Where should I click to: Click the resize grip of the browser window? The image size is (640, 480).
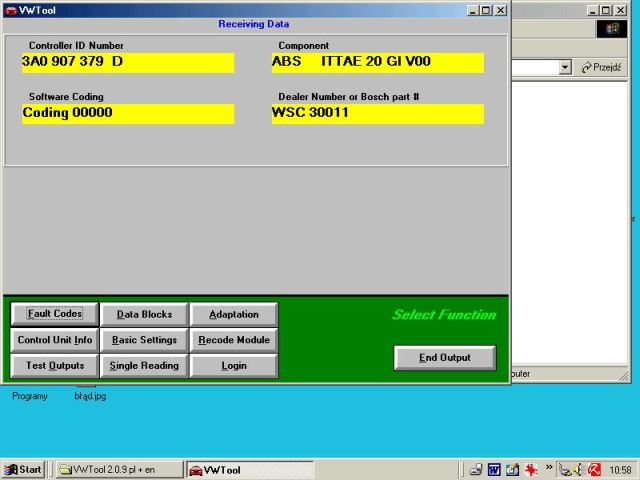[624, 376]
